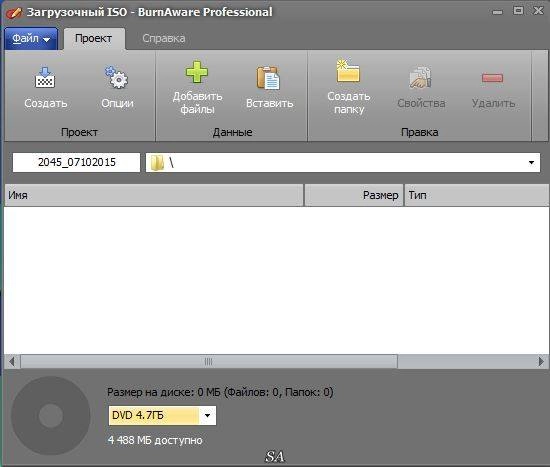The image size is (550, 467).
Task: Open Опции settings gears icon
Action: click(116, 77)
